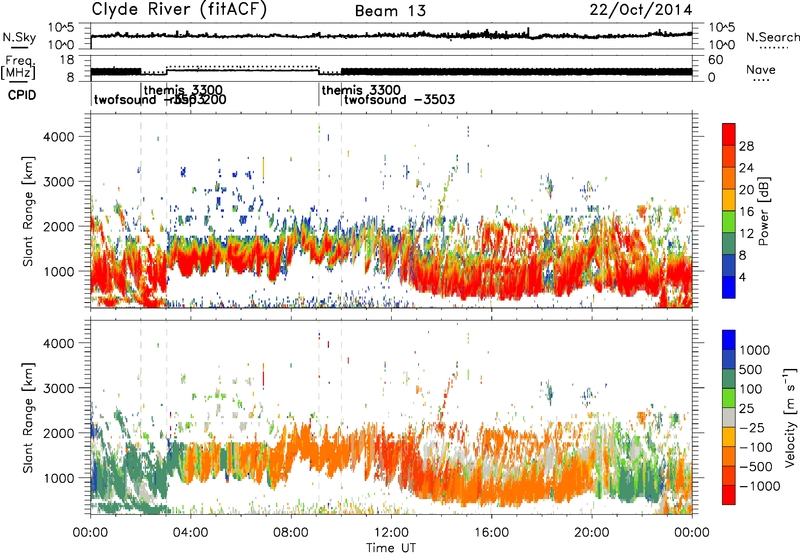Select the "N.Sky" legend label
The image size is (800, 554).
(19, 37)
